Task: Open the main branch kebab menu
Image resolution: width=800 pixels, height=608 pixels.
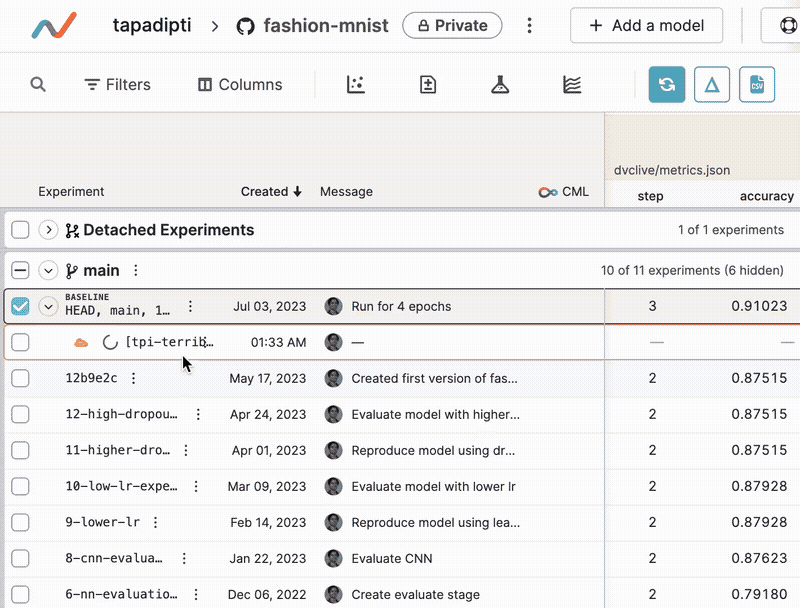Action: [x=136, y=270]
